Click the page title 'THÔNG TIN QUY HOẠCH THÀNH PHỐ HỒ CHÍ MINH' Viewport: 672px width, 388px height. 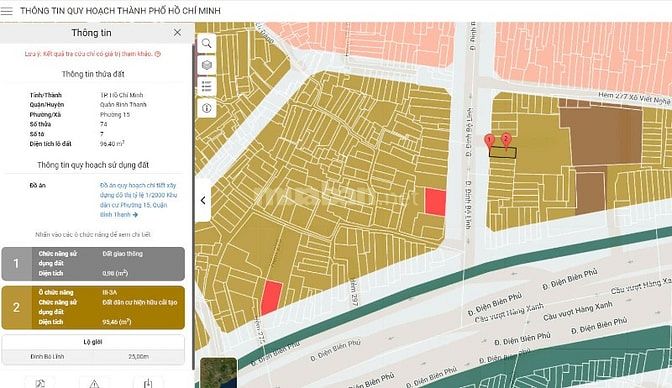(x=120, y=11)
